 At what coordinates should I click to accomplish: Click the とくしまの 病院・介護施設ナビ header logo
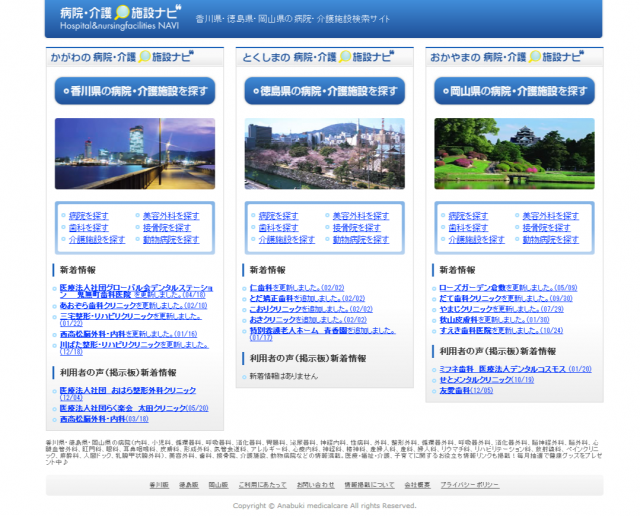click(318, 58)
